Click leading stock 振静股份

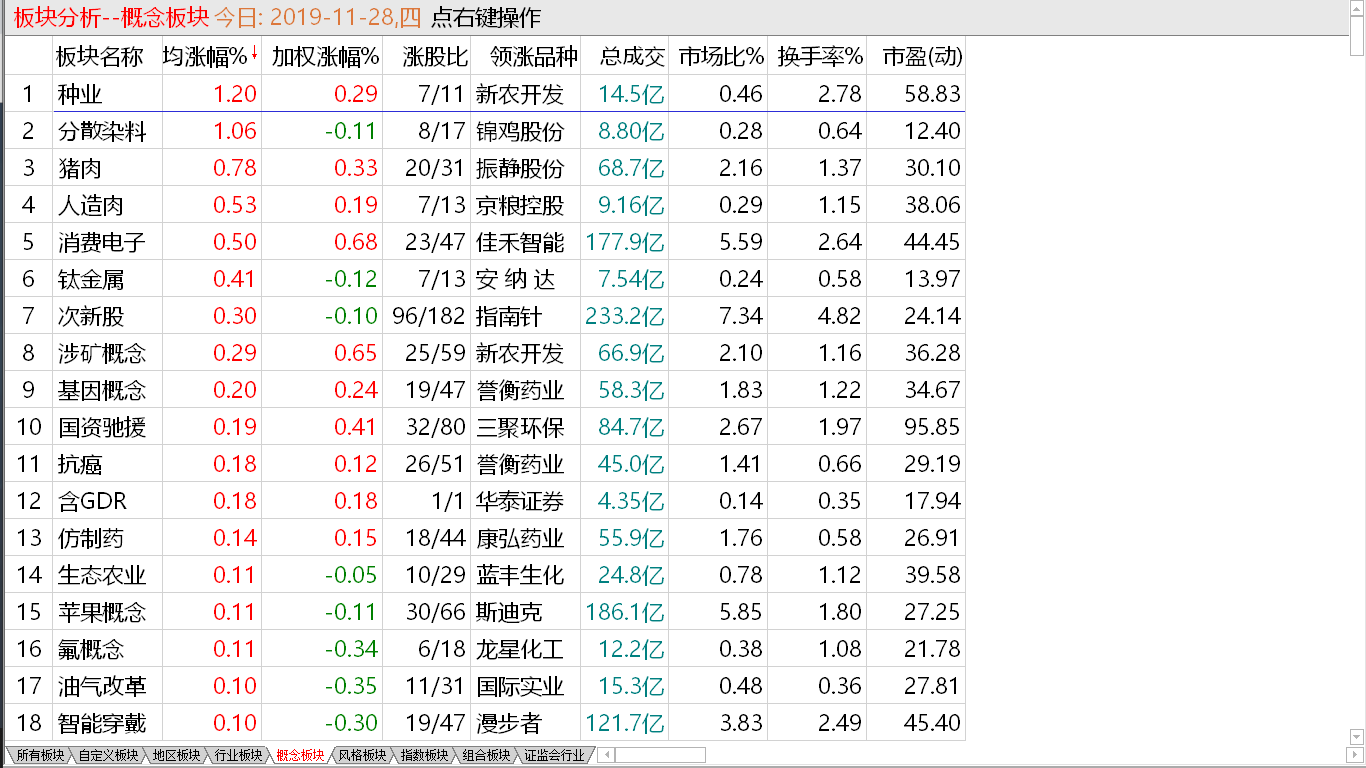click(x=520, y=168)
